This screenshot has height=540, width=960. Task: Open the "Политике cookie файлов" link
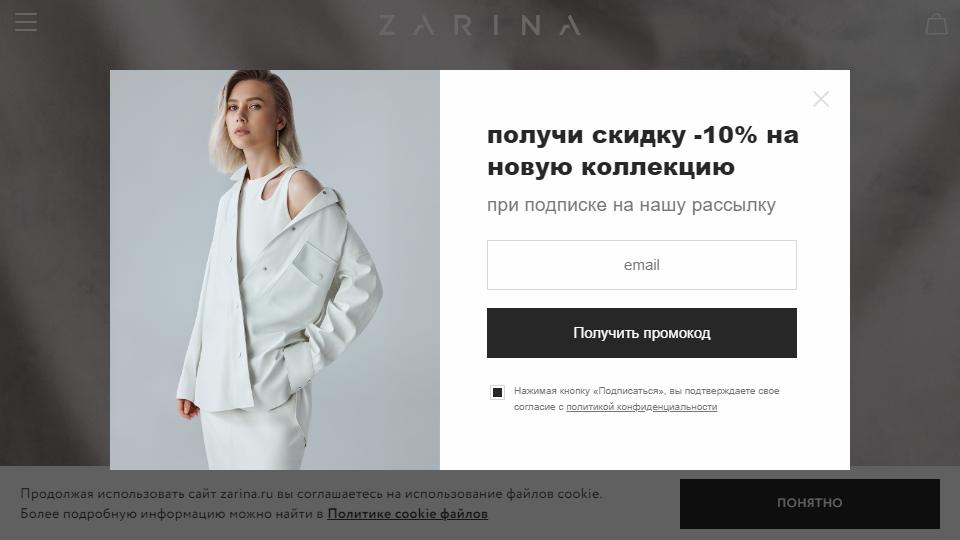click(408, 514)
